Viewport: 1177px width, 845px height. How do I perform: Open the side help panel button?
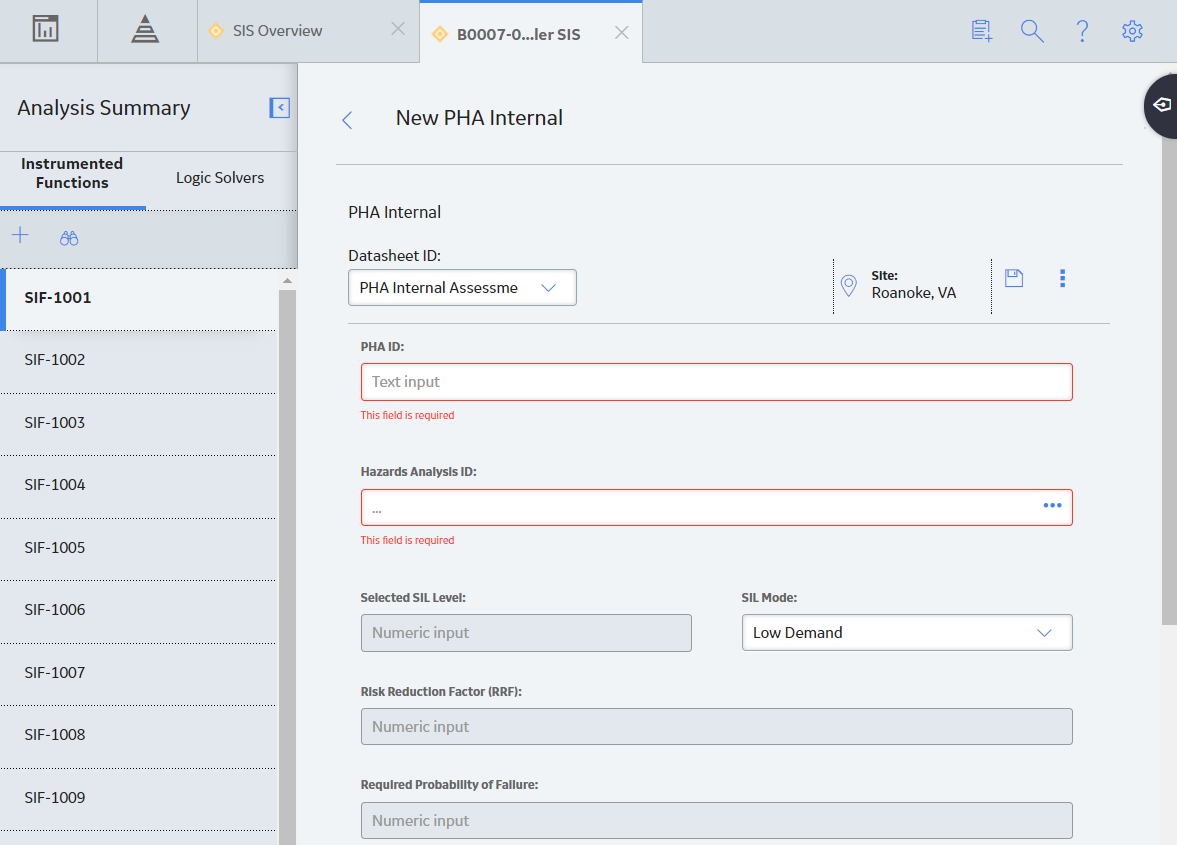pyautogui.click(x=1161, y=106)
